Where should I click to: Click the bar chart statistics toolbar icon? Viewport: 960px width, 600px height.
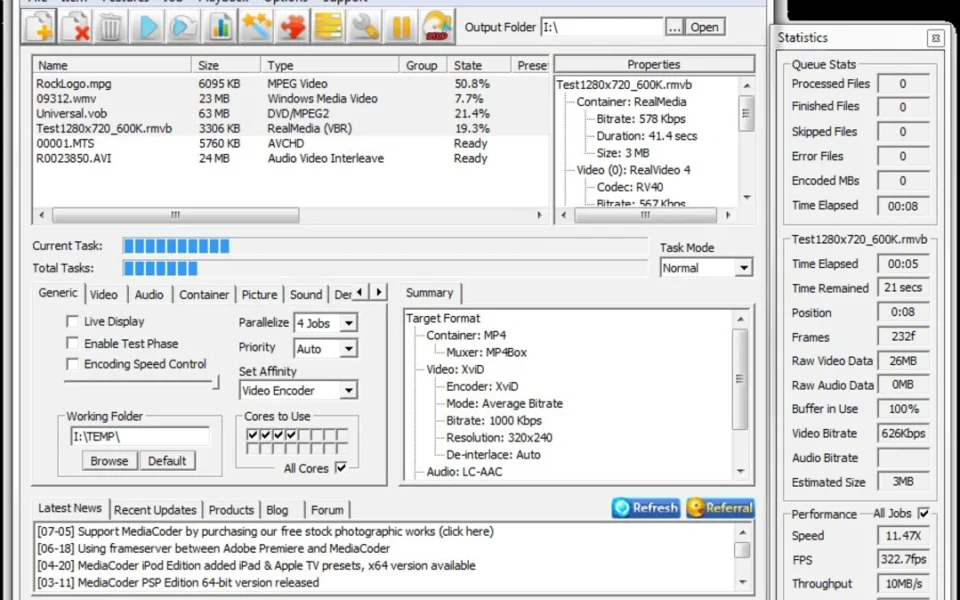219,27
